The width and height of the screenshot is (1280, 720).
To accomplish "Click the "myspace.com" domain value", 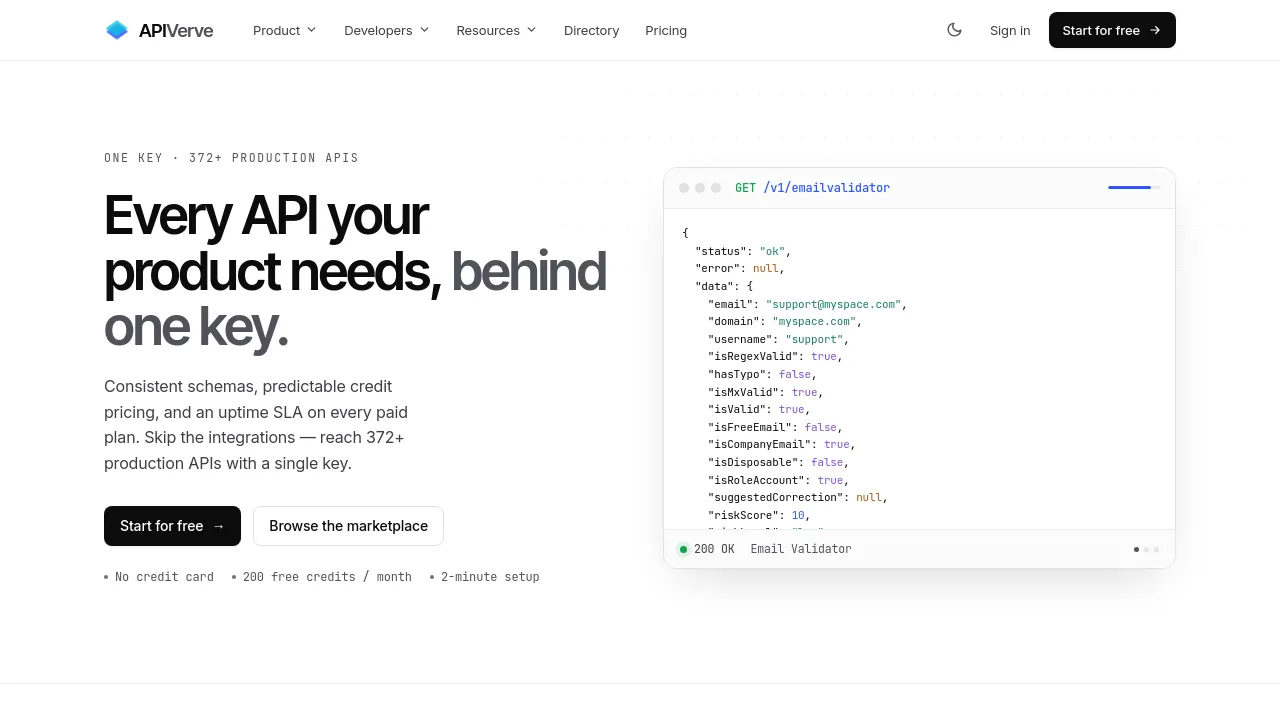I will tap(814, 322).
